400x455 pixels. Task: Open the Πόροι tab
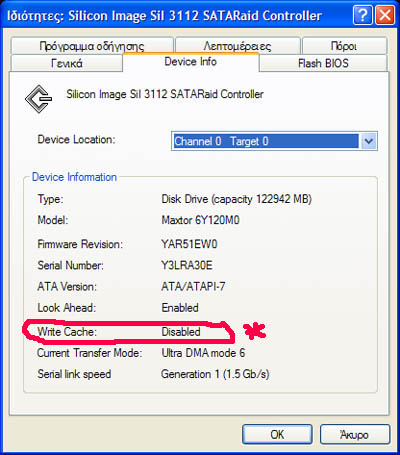[344, 46]
